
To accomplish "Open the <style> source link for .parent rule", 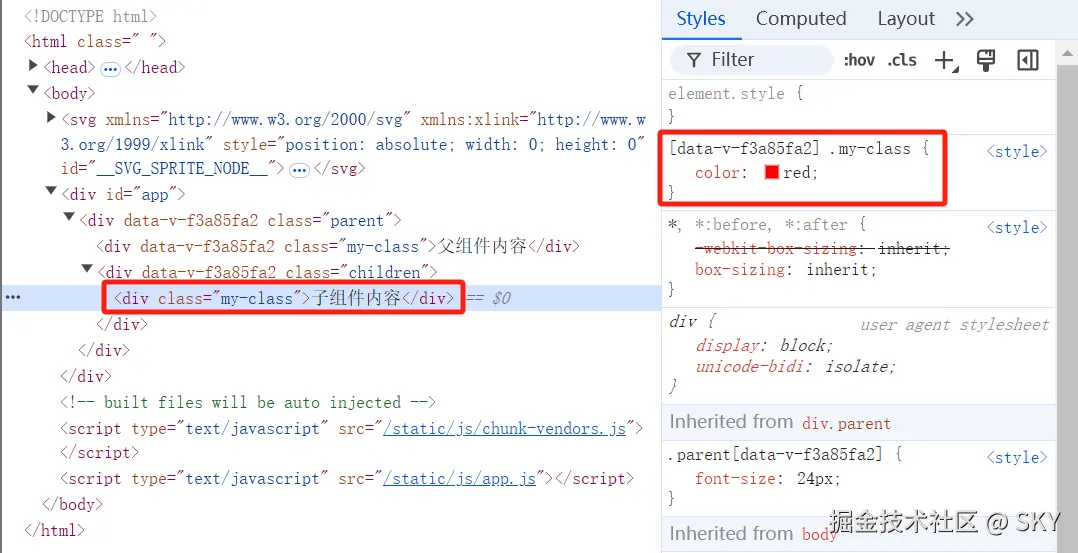I will click(x=1018, y=457).
